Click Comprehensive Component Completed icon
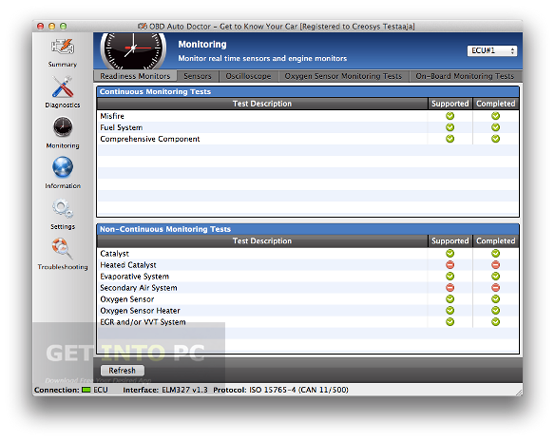The image size is (555, 441). pos(496,139)
